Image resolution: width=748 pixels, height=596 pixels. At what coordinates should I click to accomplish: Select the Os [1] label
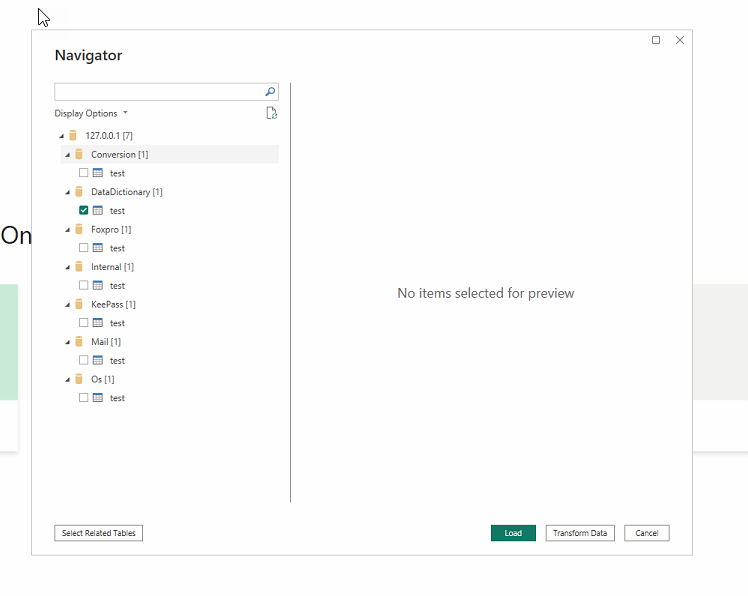(x=103, y=379)
